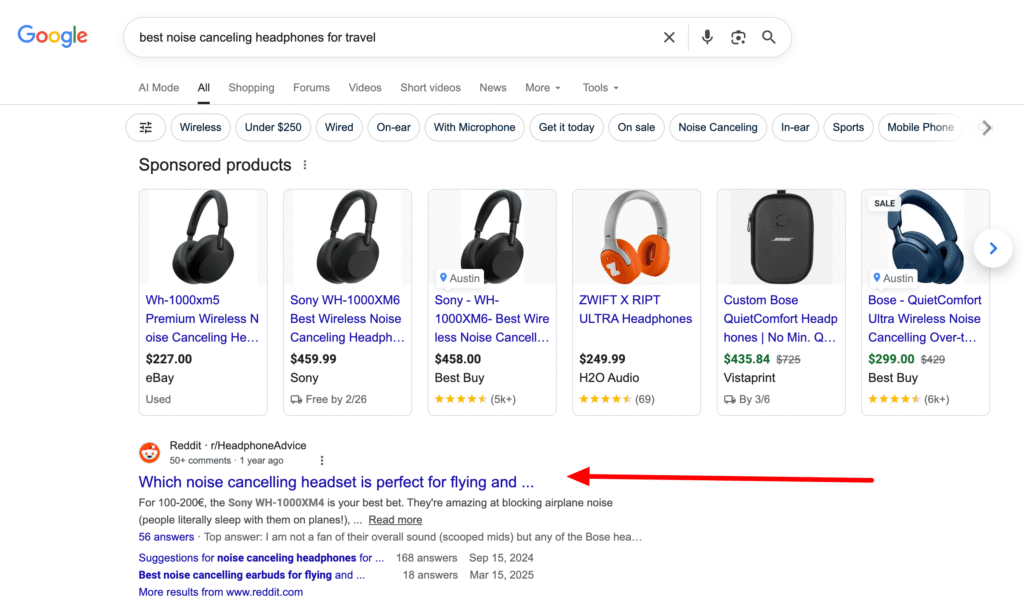Open the Reddit flying headset result title
The height and width of the screenshot is (614, 1024).
pyautogui.click(x=336, y=482)
